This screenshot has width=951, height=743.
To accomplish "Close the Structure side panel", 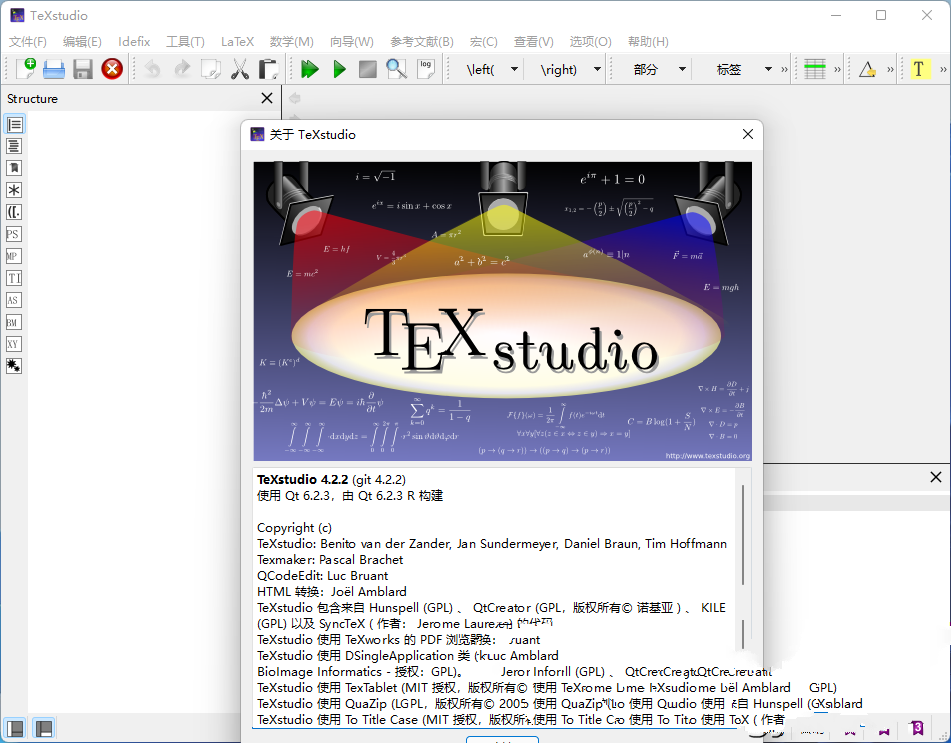I will pyautogui.click(x=267, y=98).
